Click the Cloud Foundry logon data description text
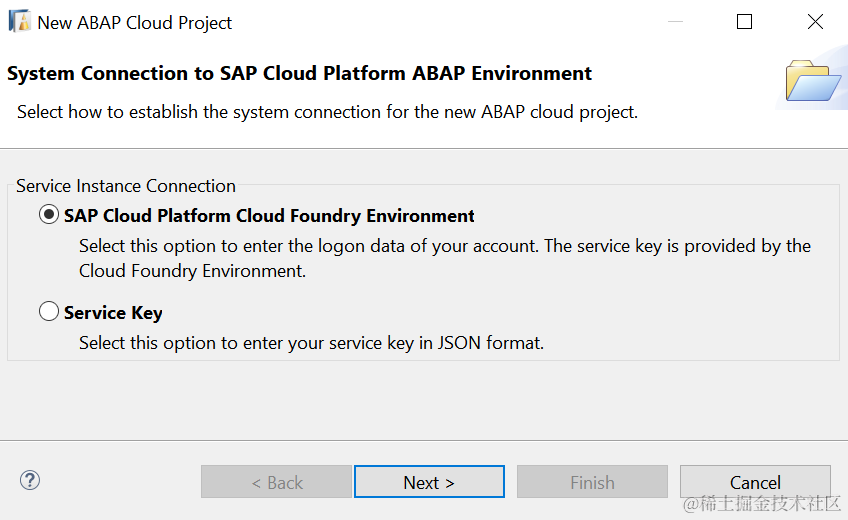The width and height of the screenshot is (848, 520). [x=445, y=258]
